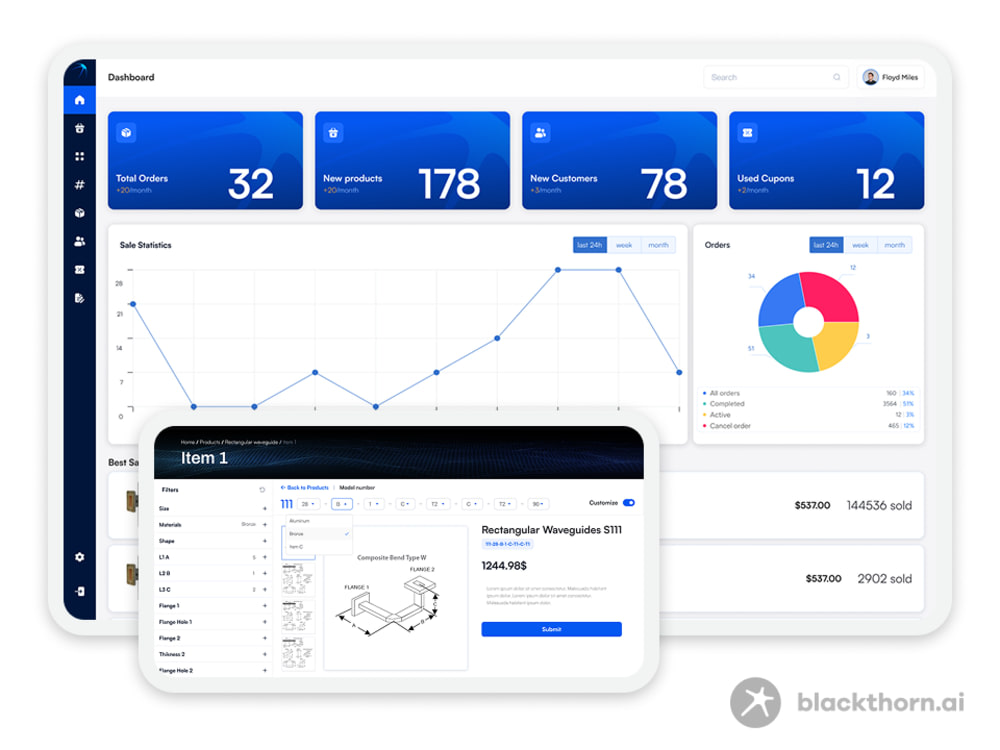Switch Orders panel to week
The width and height of the screenshot is (1000, 750).
pos(860,245)
